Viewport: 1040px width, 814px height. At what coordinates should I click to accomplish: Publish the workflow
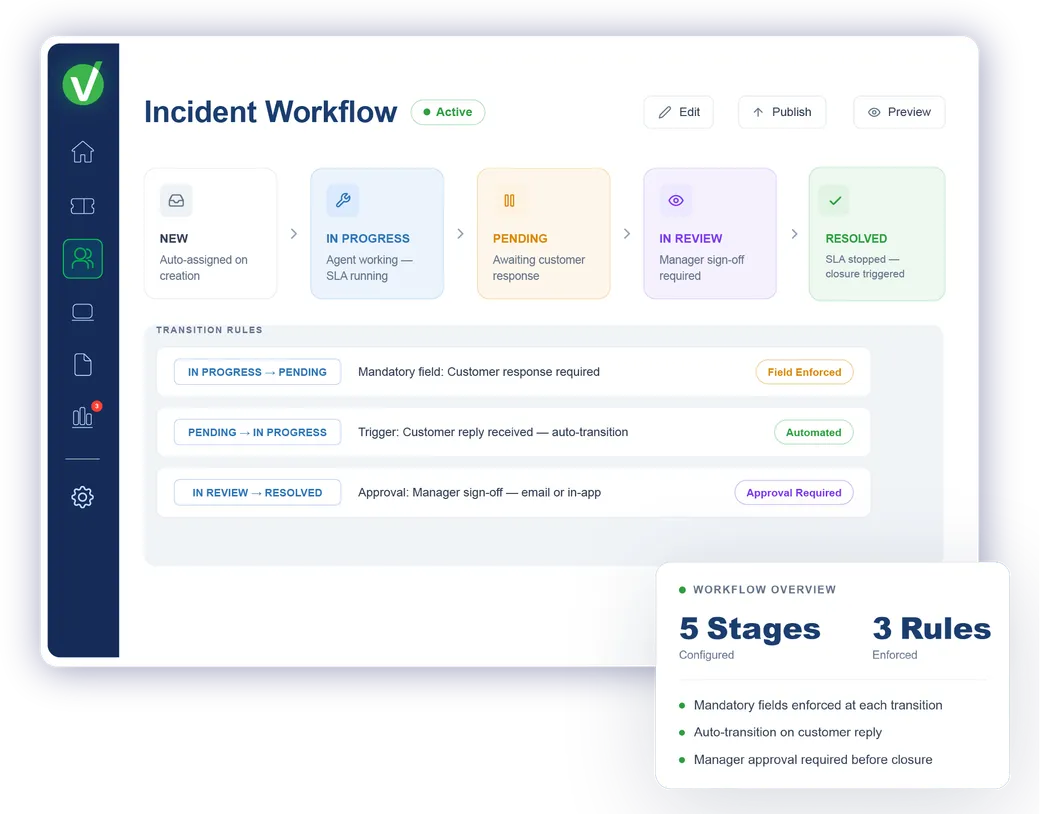[x=782, y=112]
